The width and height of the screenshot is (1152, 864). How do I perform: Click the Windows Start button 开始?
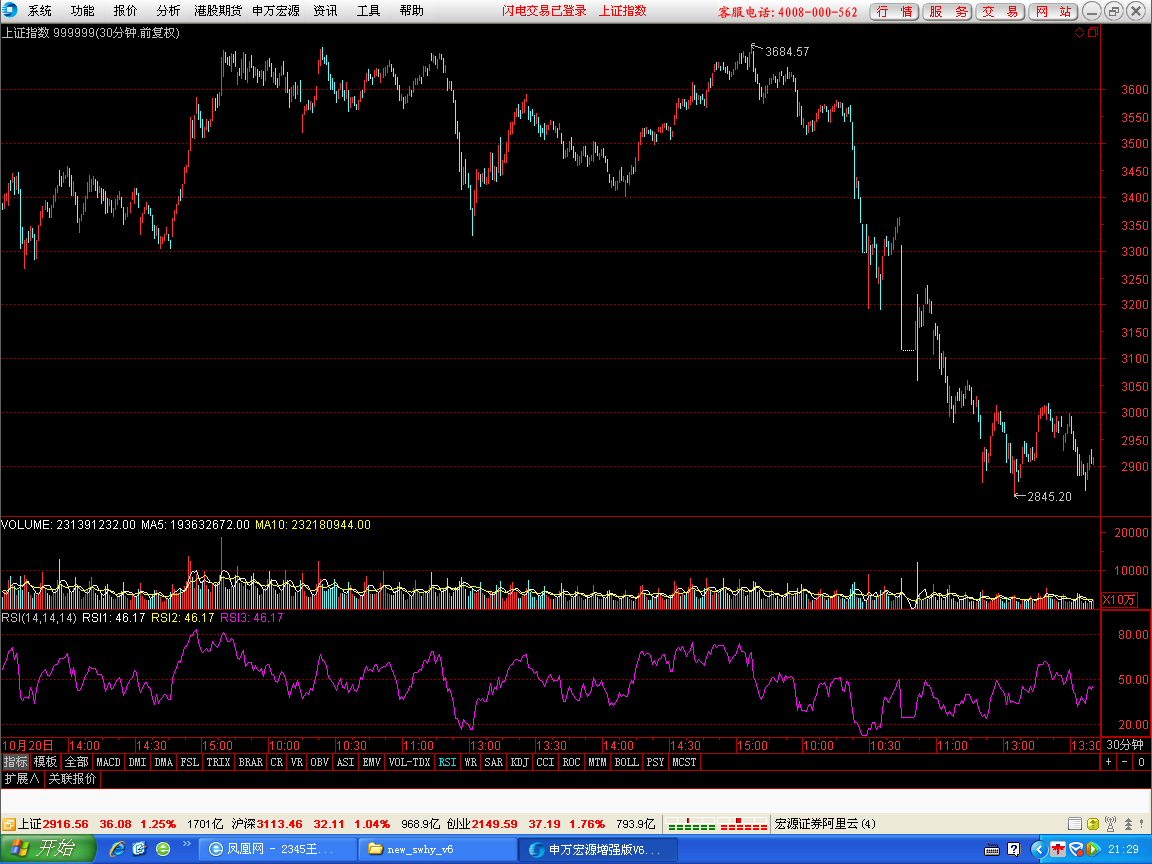pyautogui.click(x=48, y=849)
